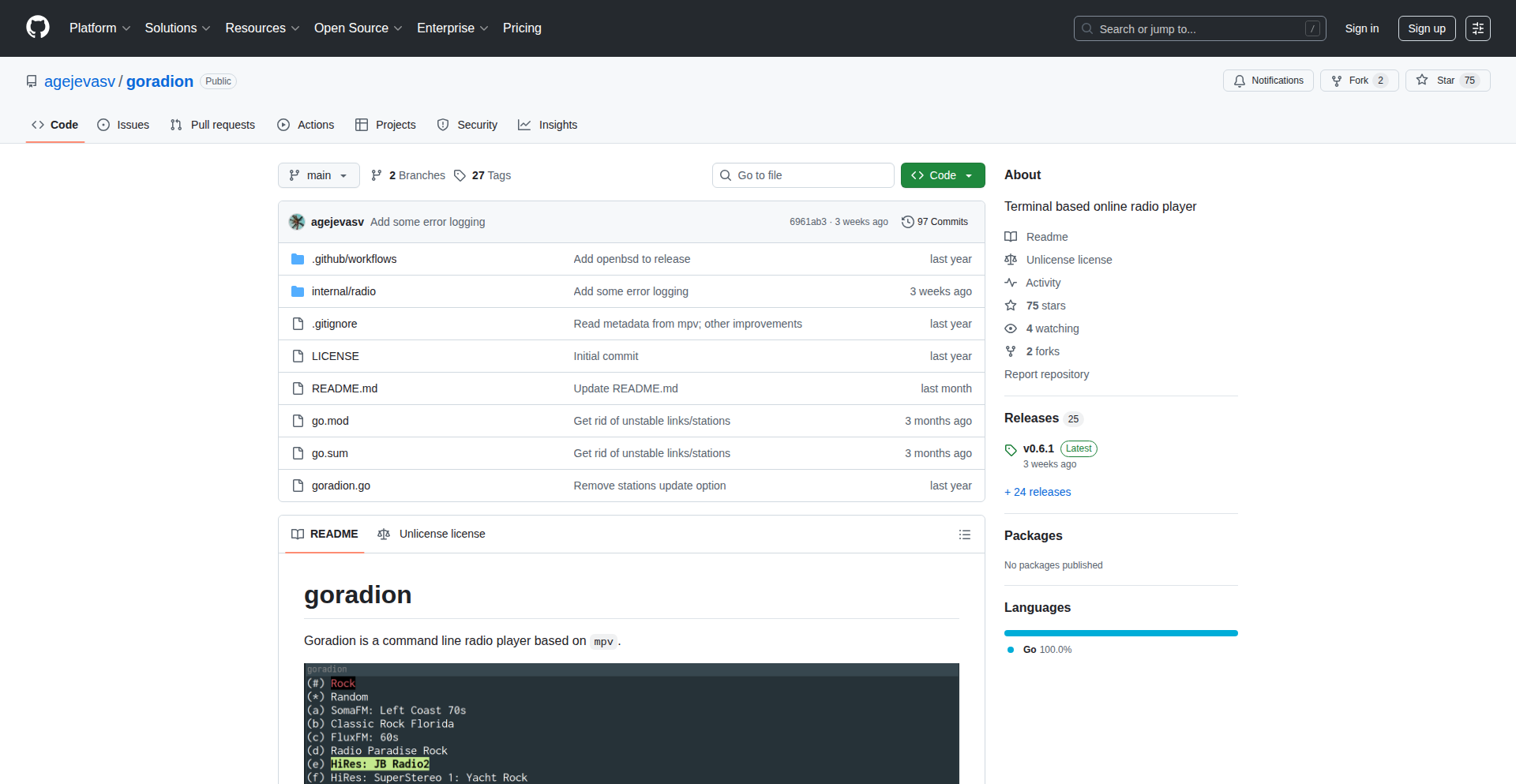Expand the Open Source menu
This screenshot has width=1516, height=784.
click(x=358, y=28)
